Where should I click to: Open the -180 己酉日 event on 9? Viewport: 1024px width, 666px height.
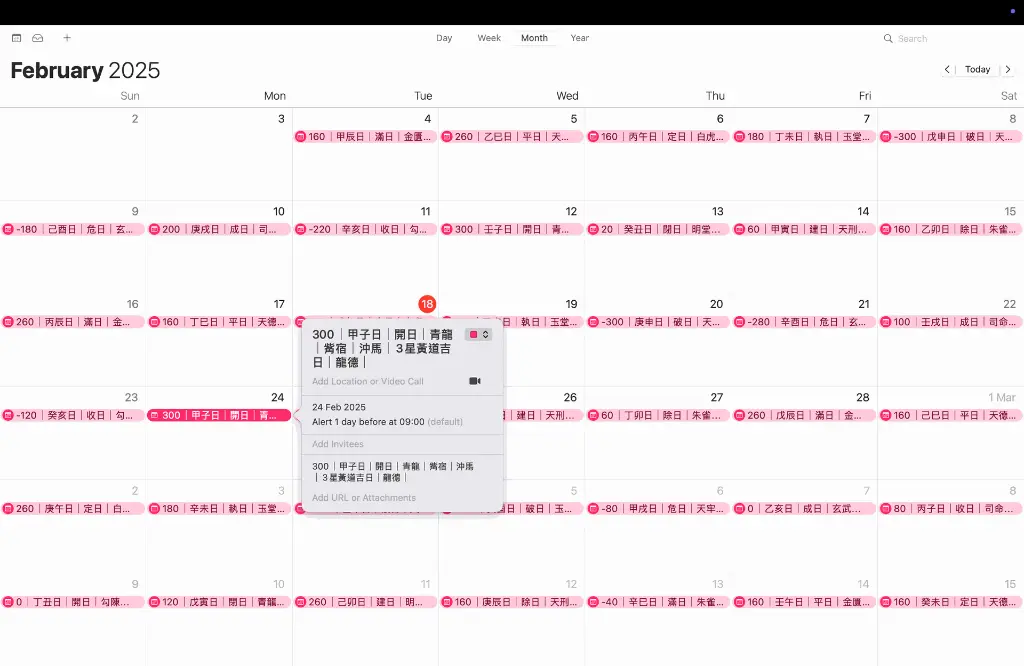(x=72, y=229)
